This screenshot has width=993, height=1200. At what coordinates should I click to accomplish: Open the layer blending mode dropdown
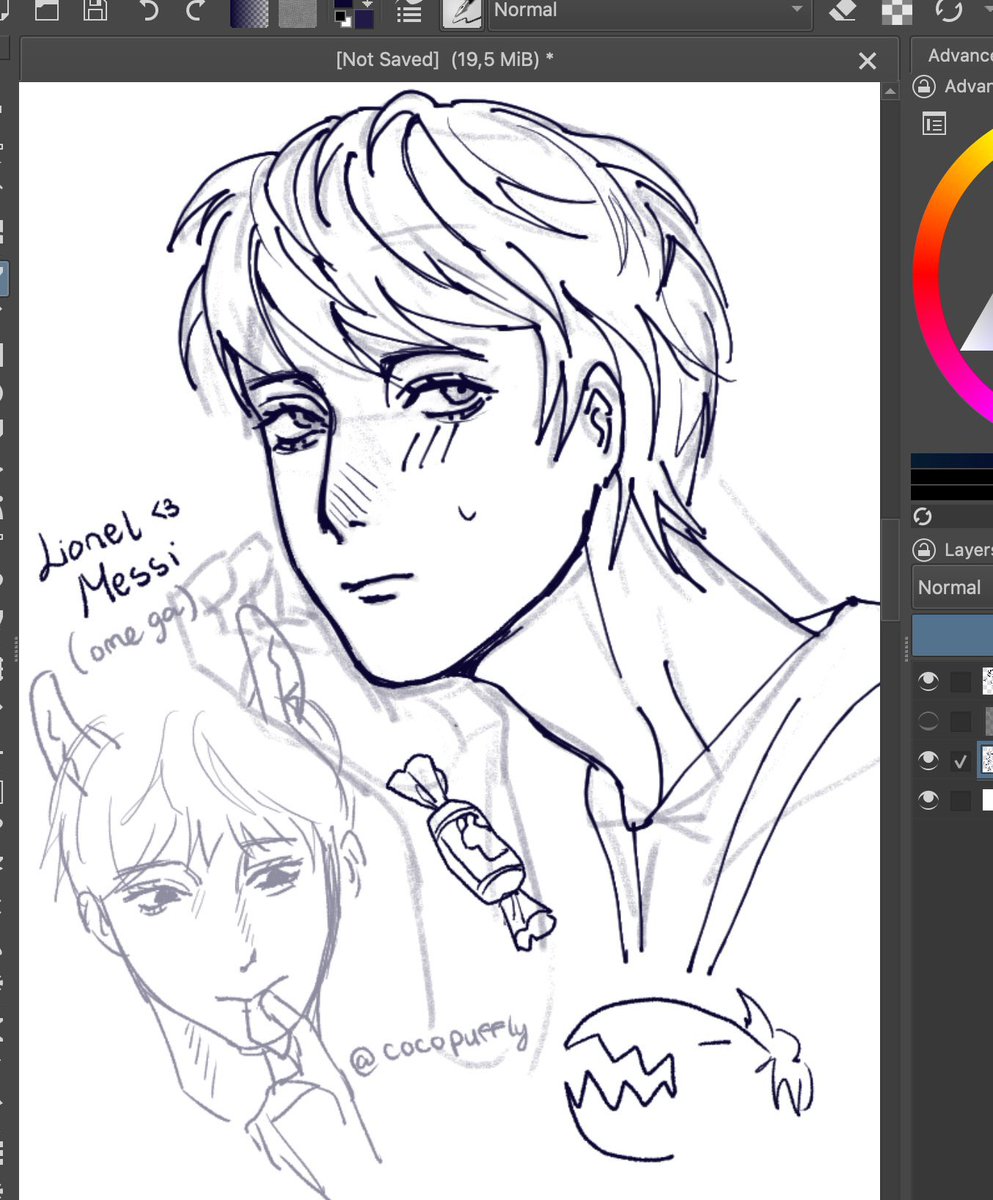tap(953, 587)
